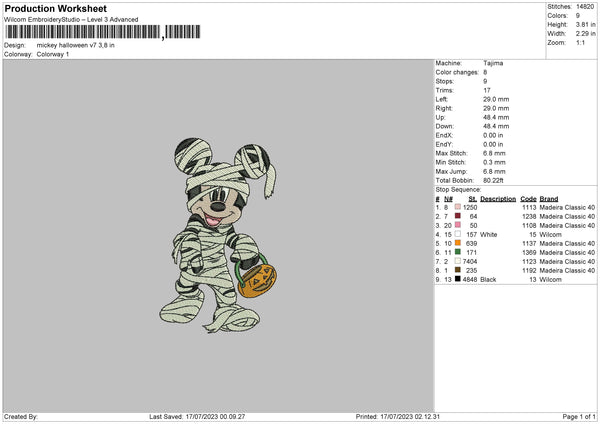Click the black swatch in the Black row

[x=458, y=279]
